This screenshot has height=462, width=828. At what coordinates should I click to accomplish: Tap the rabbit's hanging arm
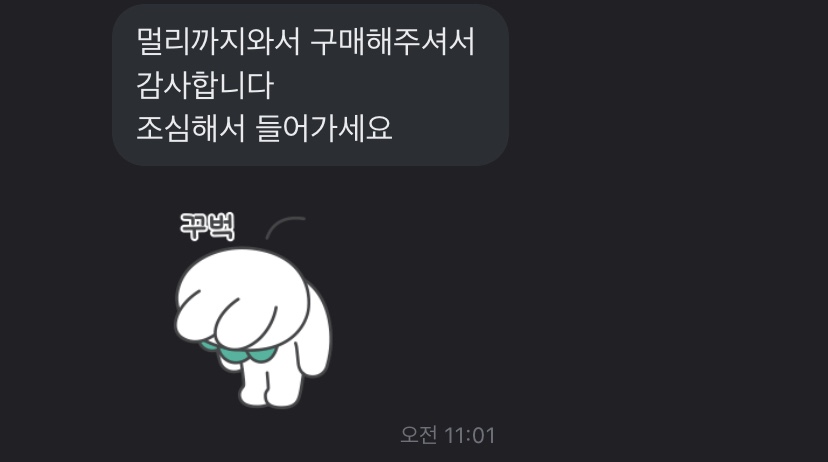[x=313, y=338]
